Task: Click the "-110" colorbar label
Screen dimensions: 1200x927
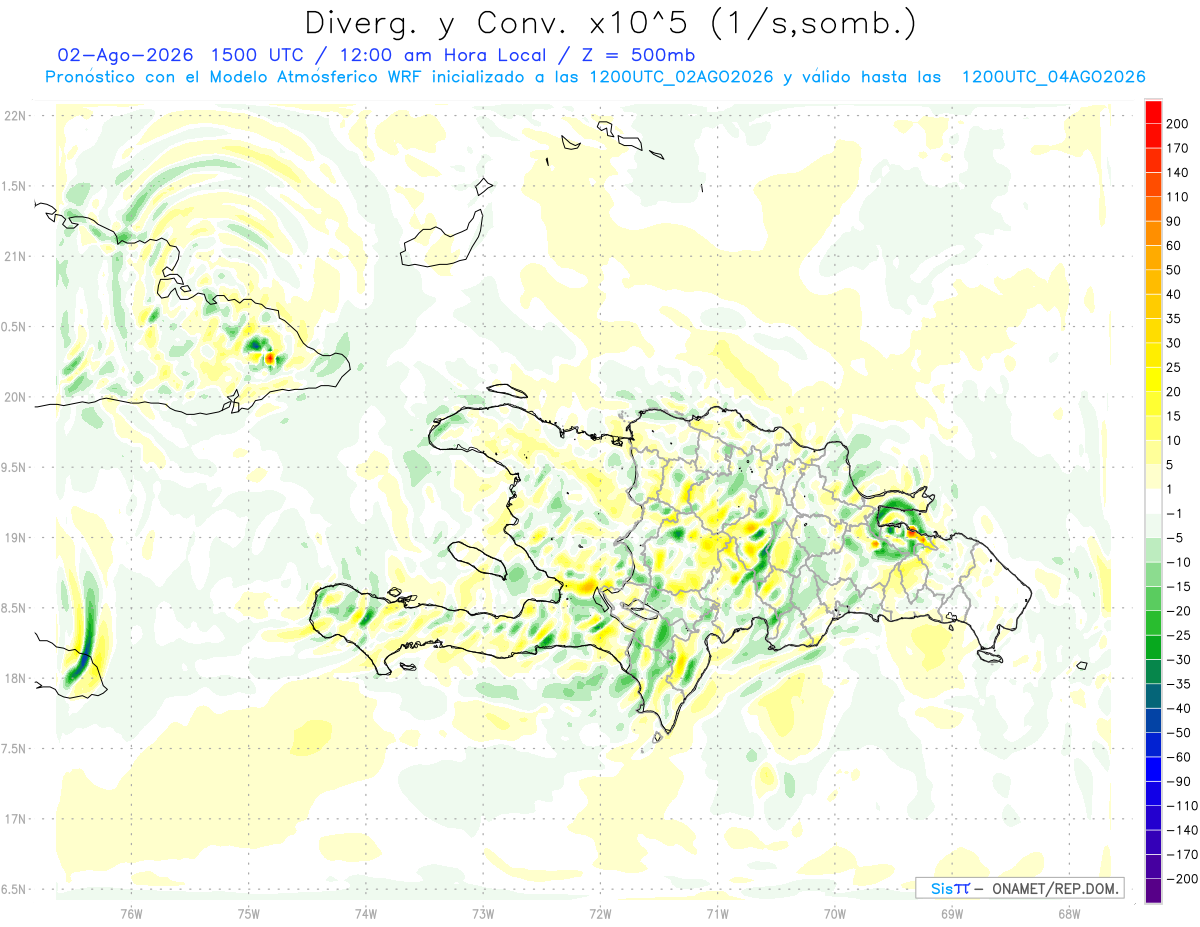Action: [x=1181, y=806]
